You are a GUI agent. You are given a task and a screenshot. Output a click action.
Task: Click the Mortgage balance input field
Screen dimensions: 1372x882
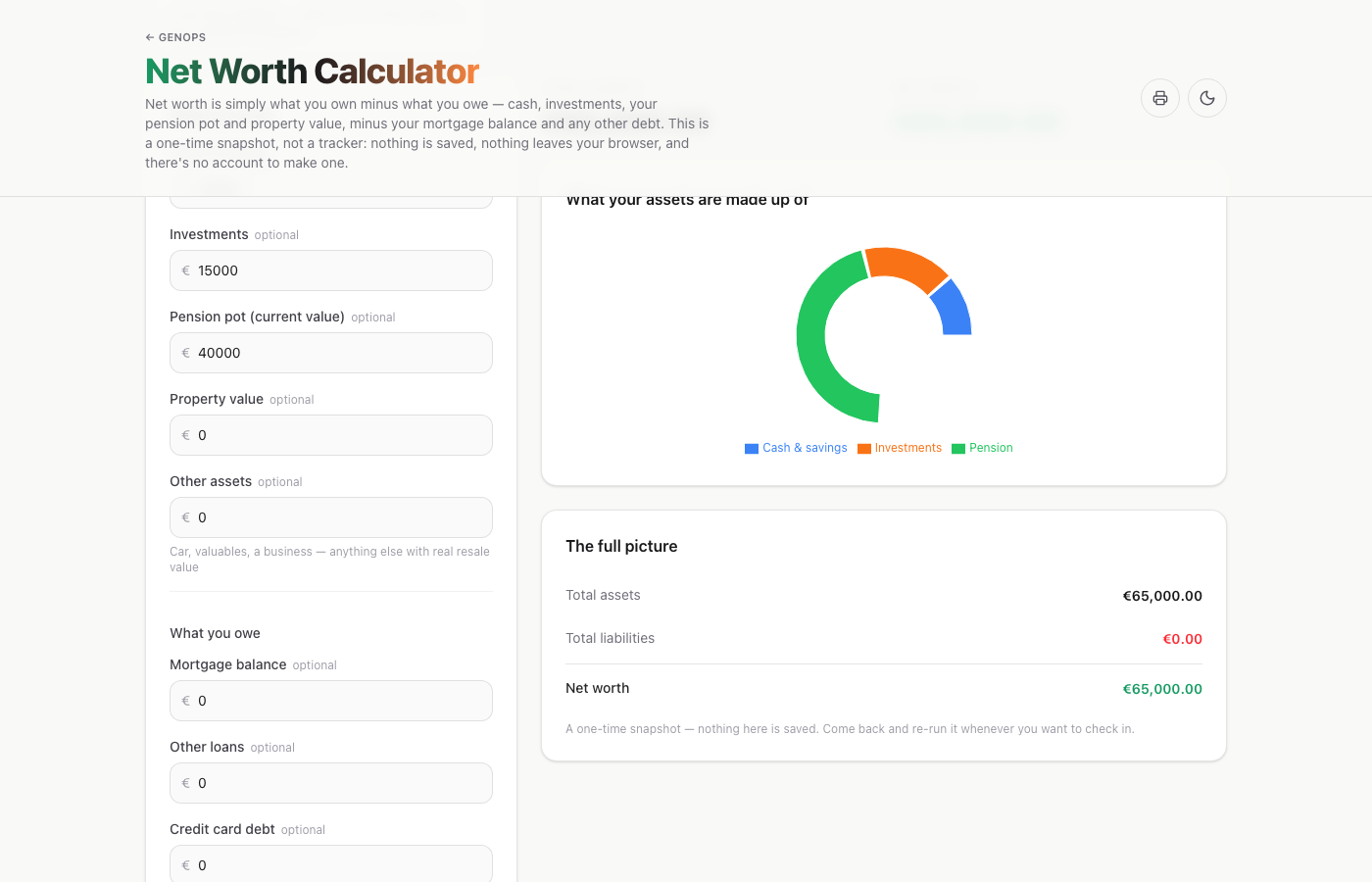[331, 701]
